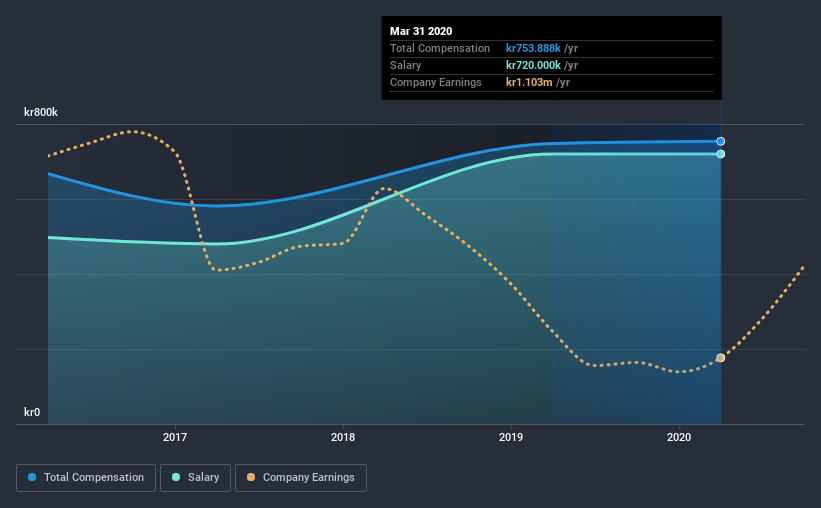Click the blue Total Compensation data point marker
This screenshot has width=821, height=508.
(x=720, y=141)
